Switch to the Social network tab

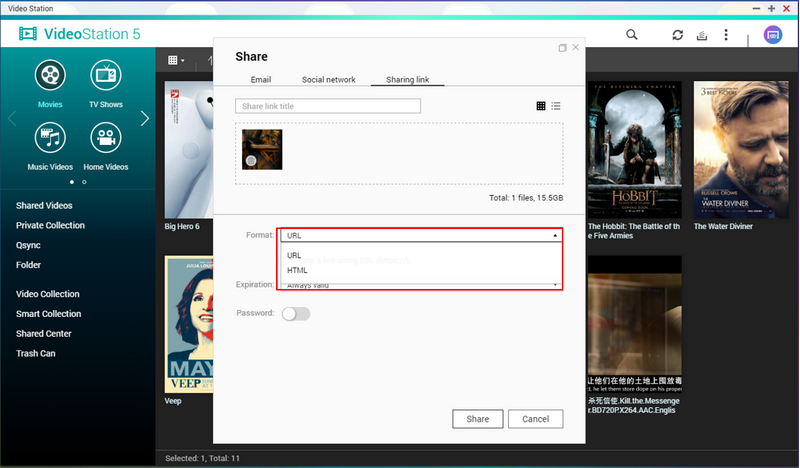[329, 80]
